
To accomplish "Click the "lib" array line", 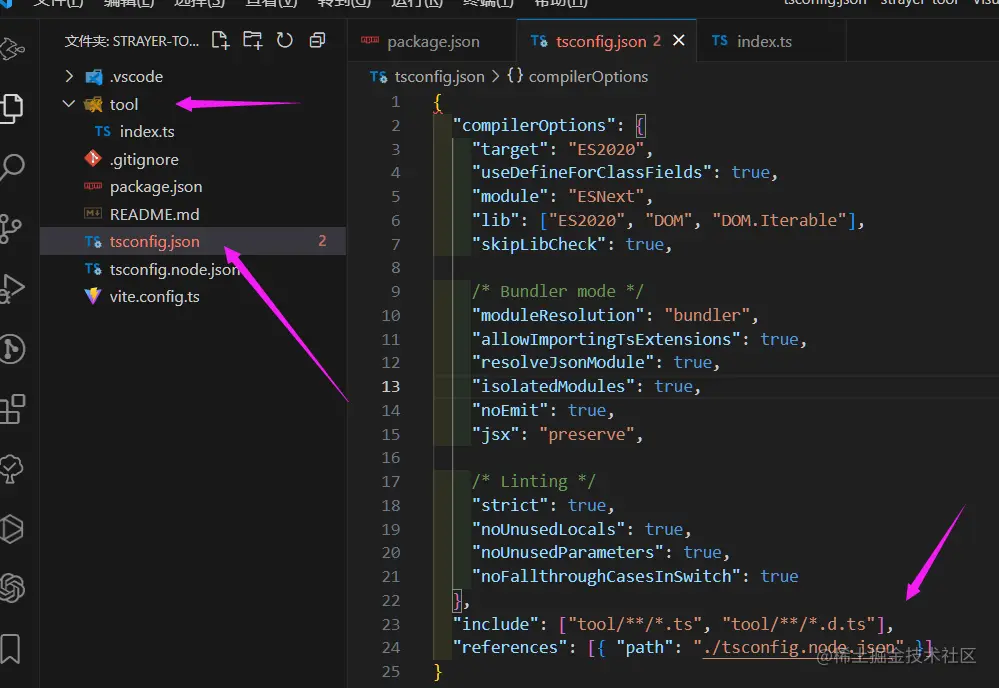I will [668, 220].
